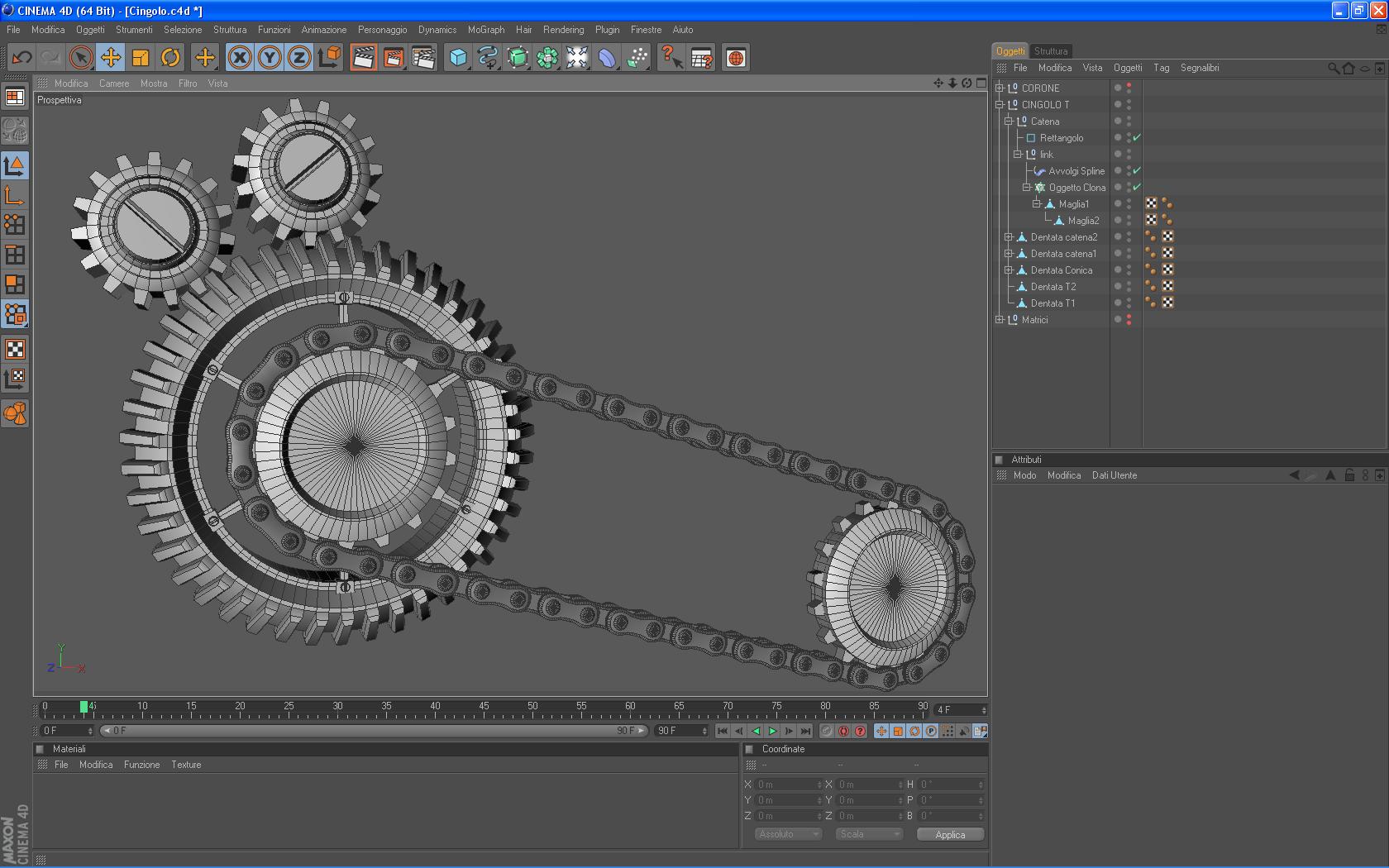This screenshot has height=868, width=1389.
Task: Select the Rotate tool in the toolbar
Action: click(x=170, y=57)
